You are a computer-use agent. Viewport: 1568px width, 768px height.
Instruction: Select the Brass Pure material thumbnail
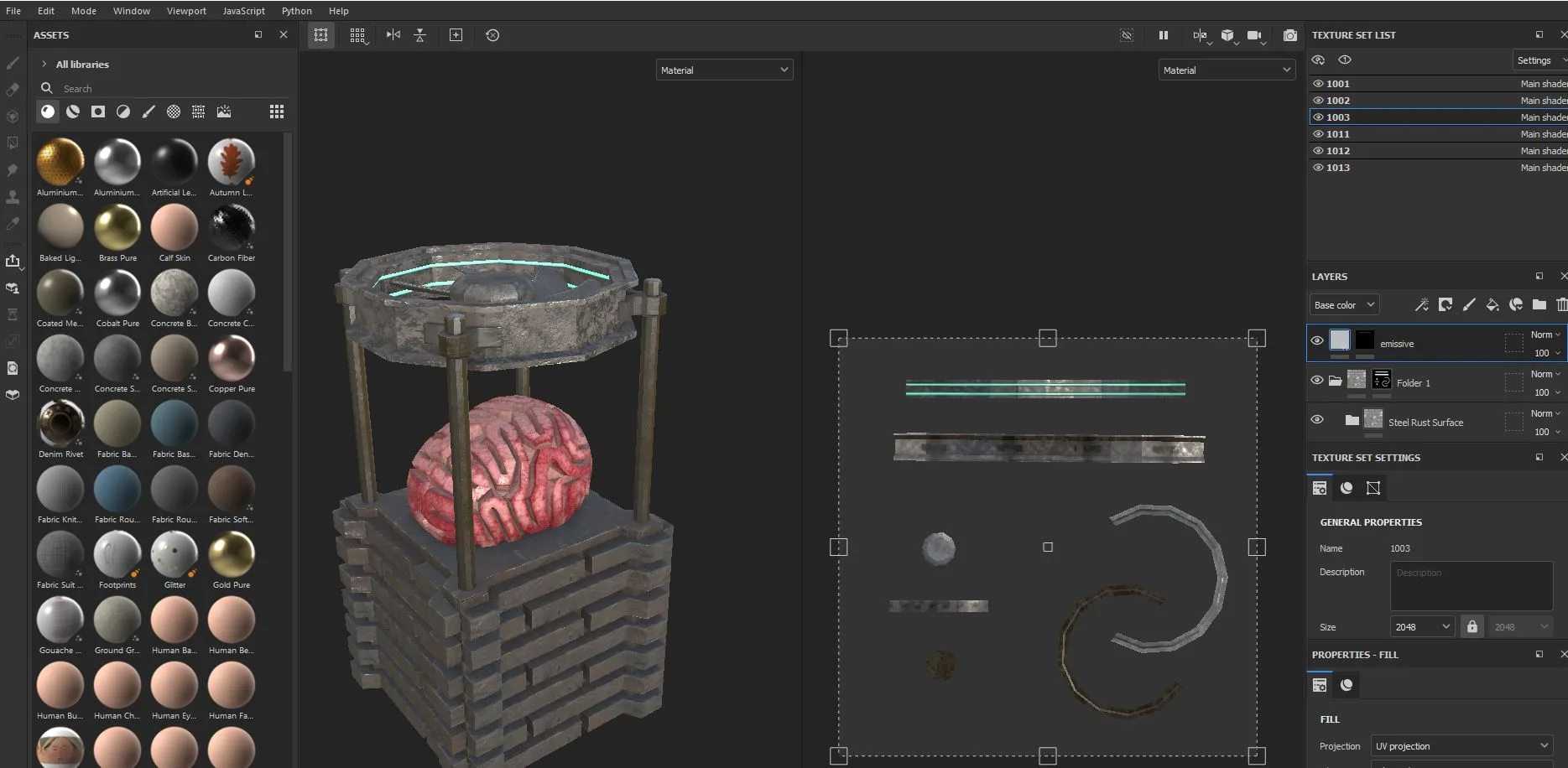[117, 227]
